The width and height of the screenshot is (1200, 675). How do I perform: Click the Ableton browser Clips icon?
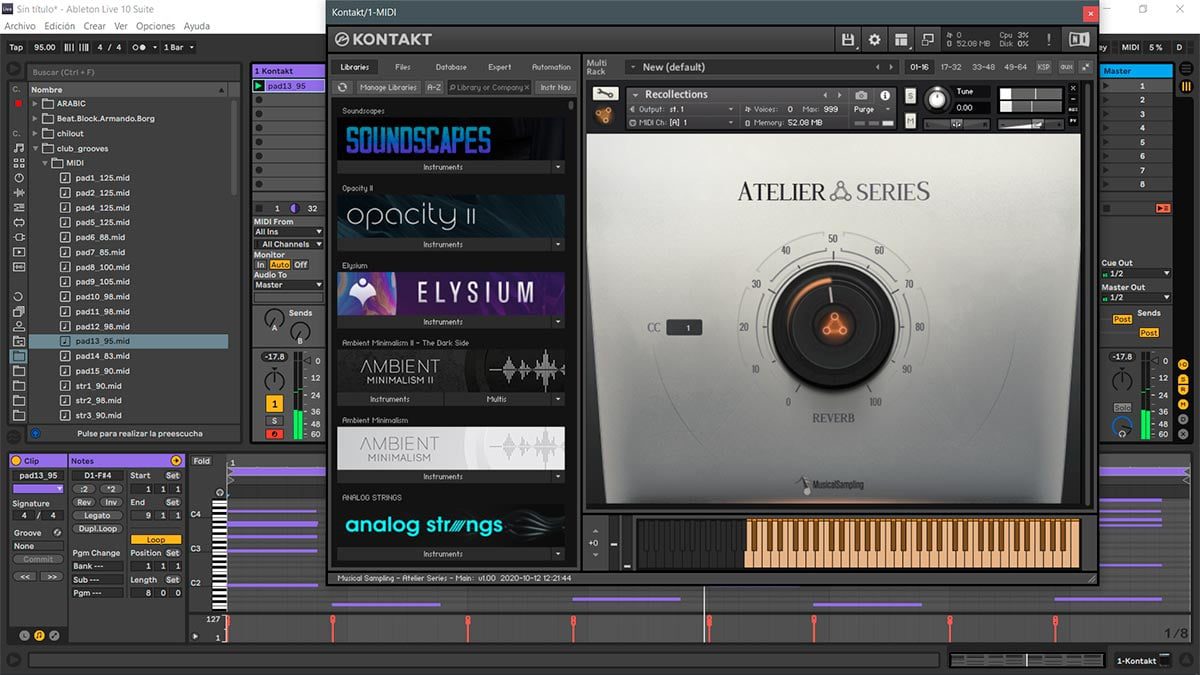pyautogui.click(x=19, y=252)
